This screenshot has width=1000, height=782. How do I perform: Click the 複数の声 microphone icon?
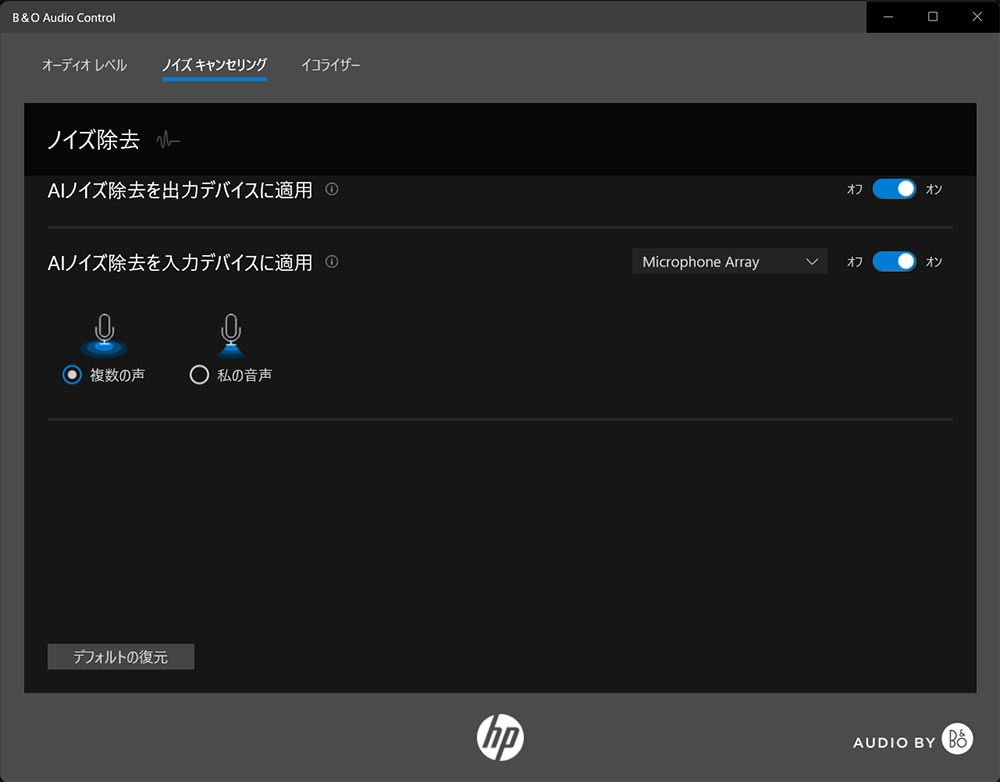(x=104, y=334)
